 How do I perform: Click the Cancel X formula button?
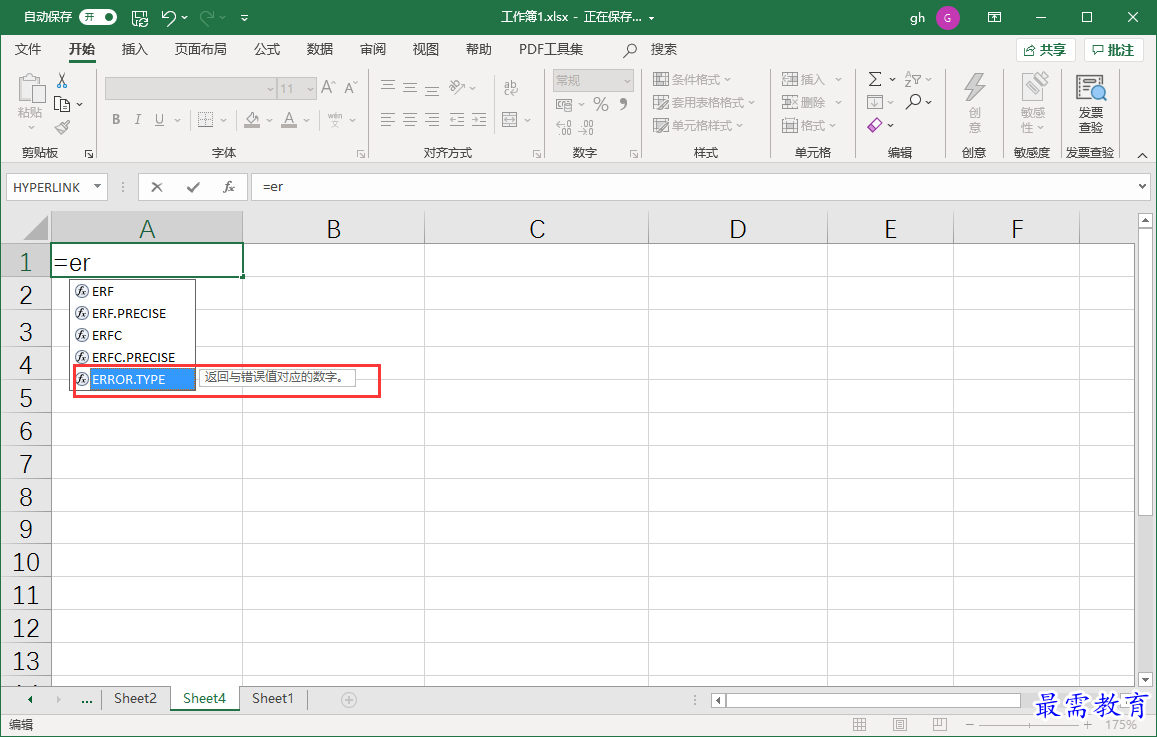(x=156, y=187)
